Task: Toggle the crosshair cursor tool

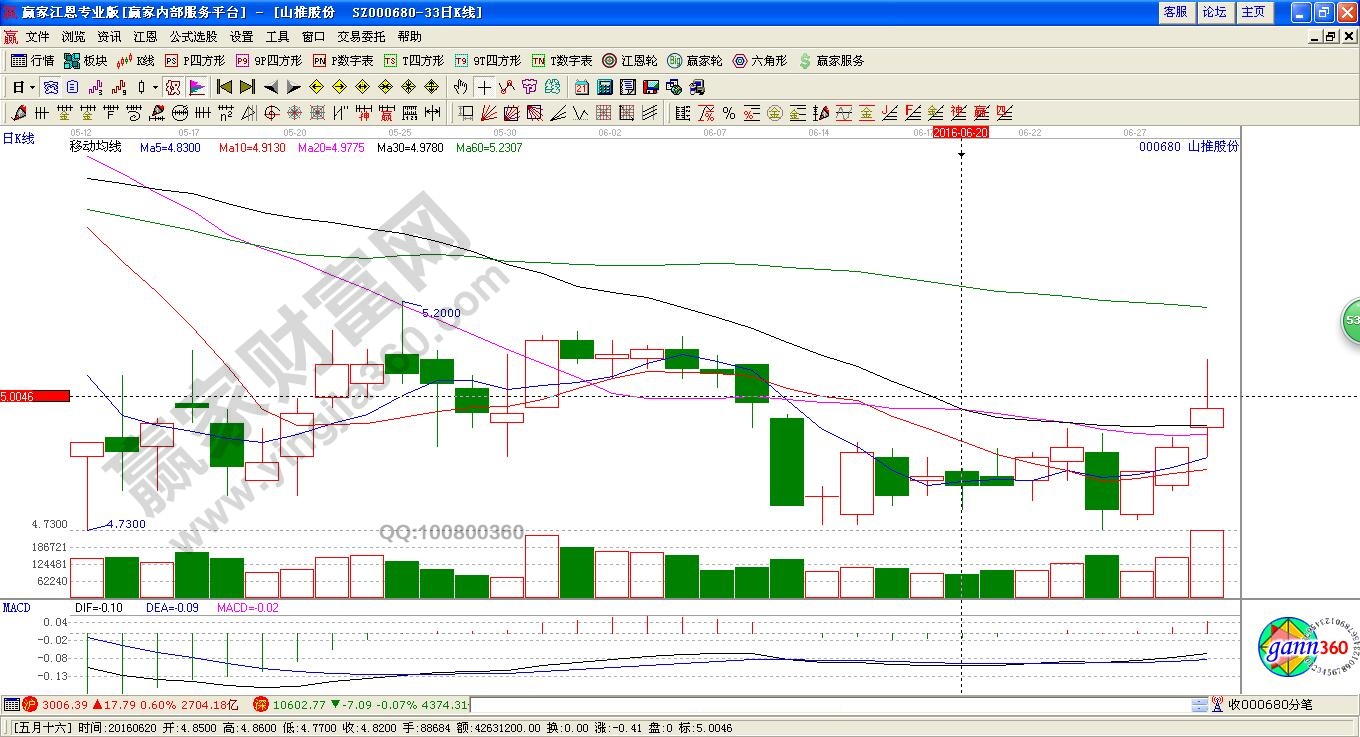Action: 484,87
